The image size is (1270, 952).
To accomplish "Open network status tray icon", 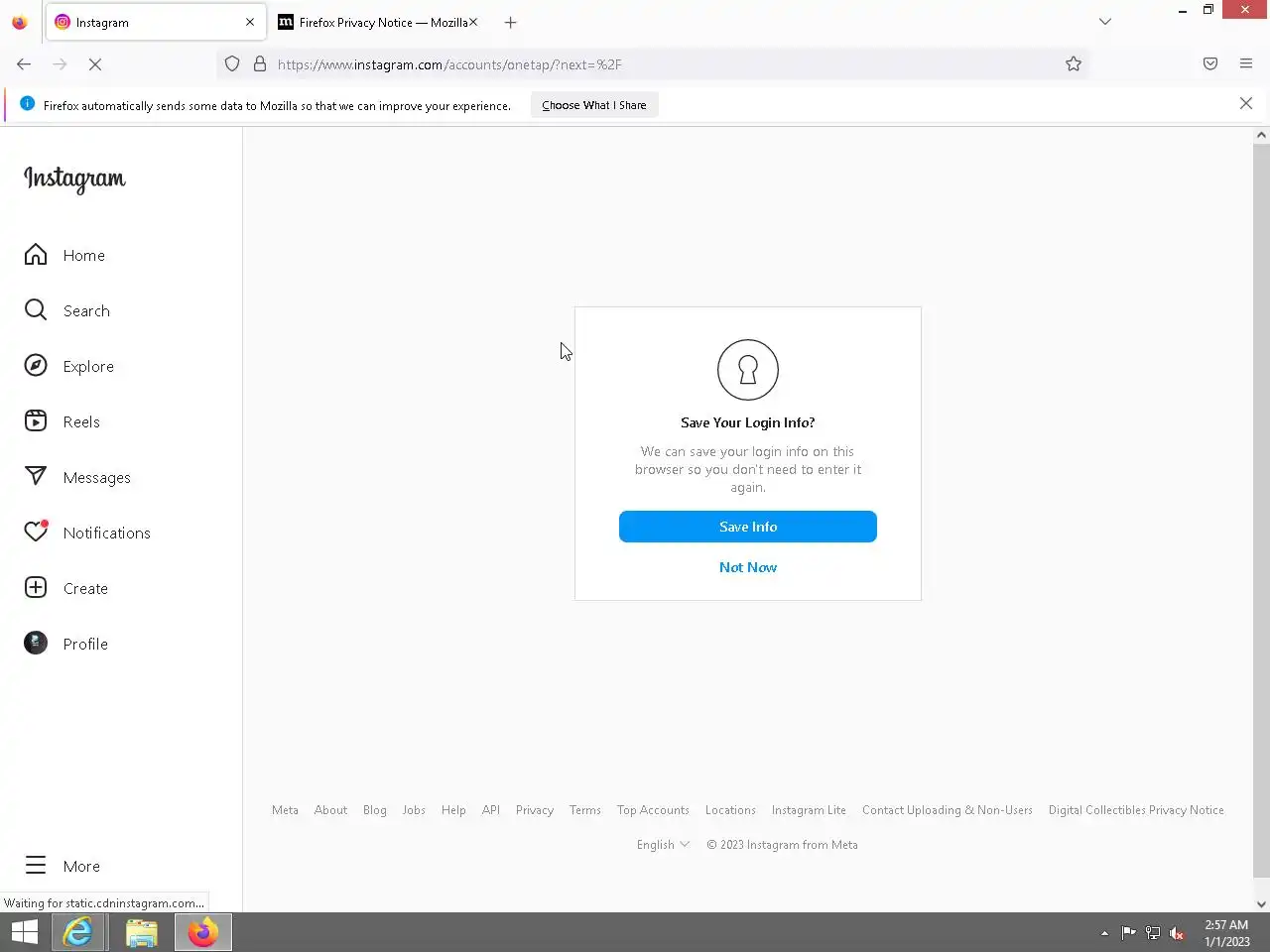I will click(x=1153, y=933).
